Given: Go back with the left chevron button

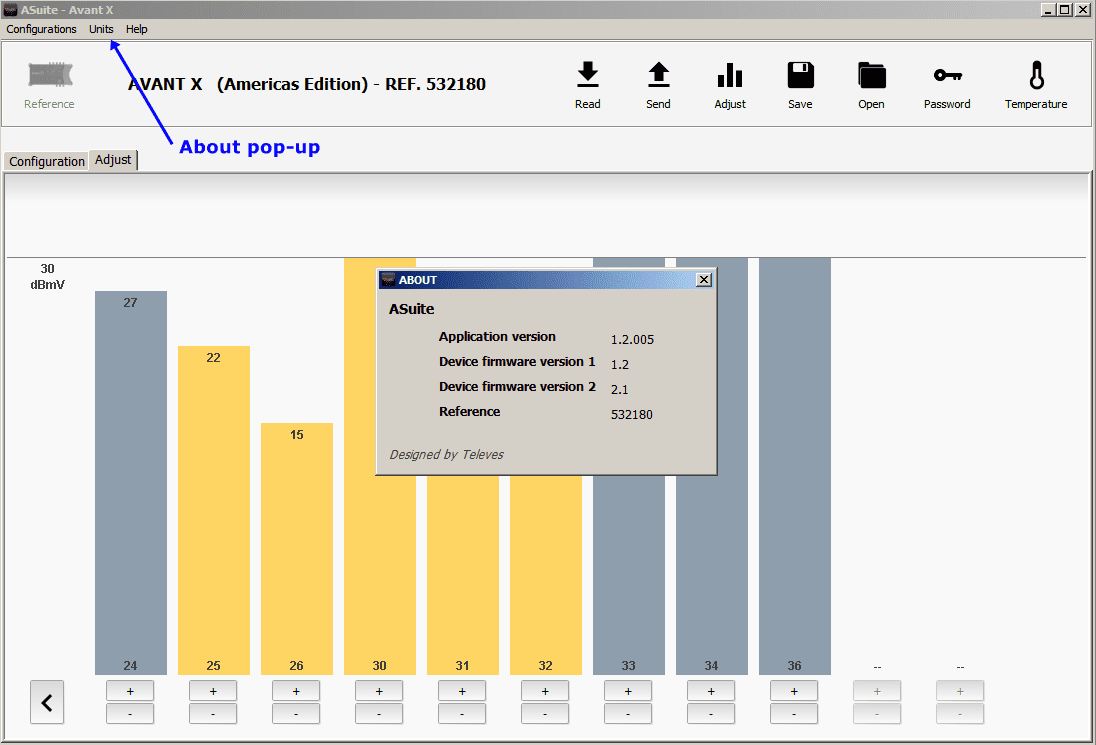Looking at the screenshot, I should pyautogui.click(x=46, y=702).
